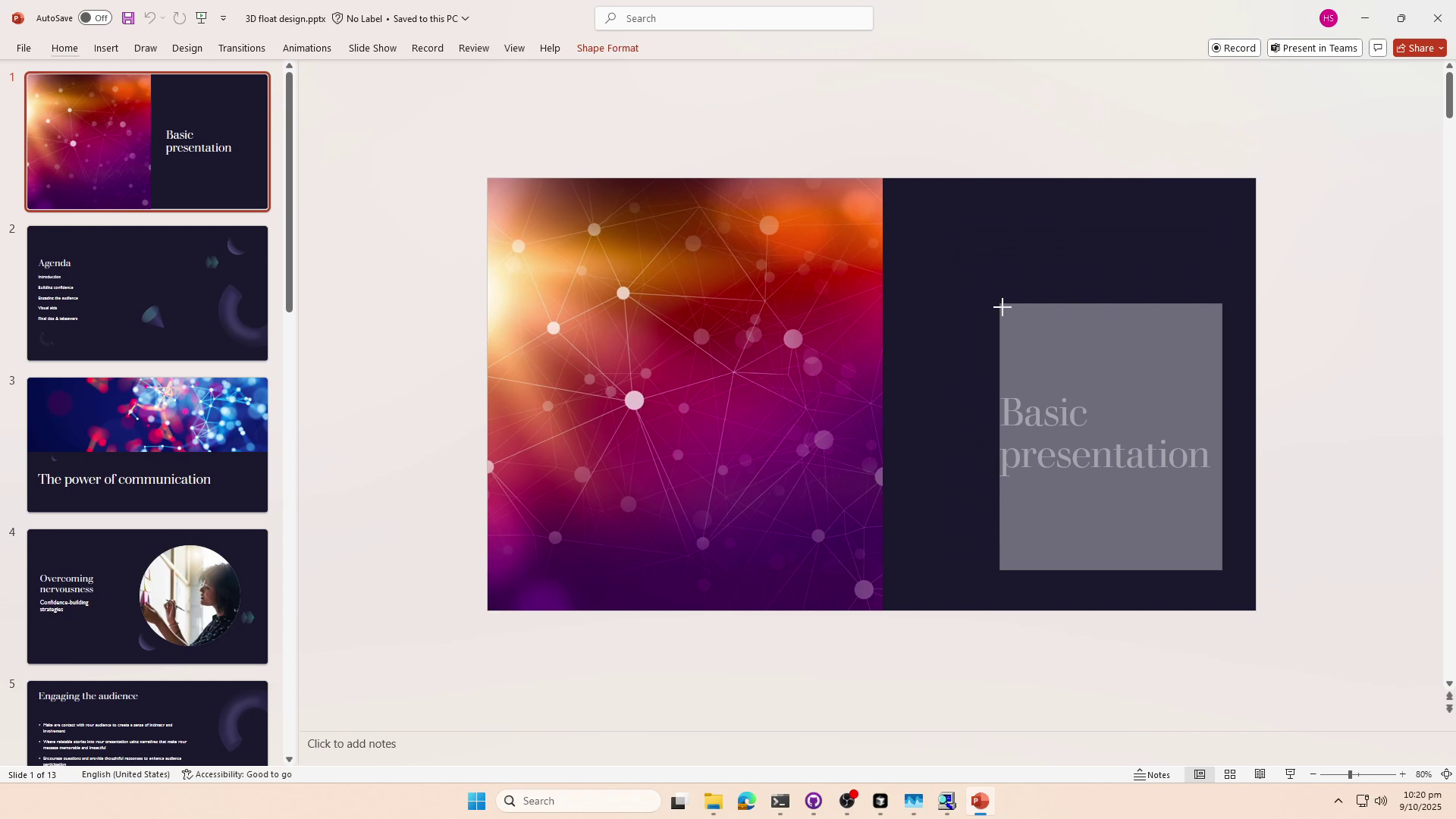Start presentation from beginning via Quick Access icon
The image size is (1456, 819).
201,17
